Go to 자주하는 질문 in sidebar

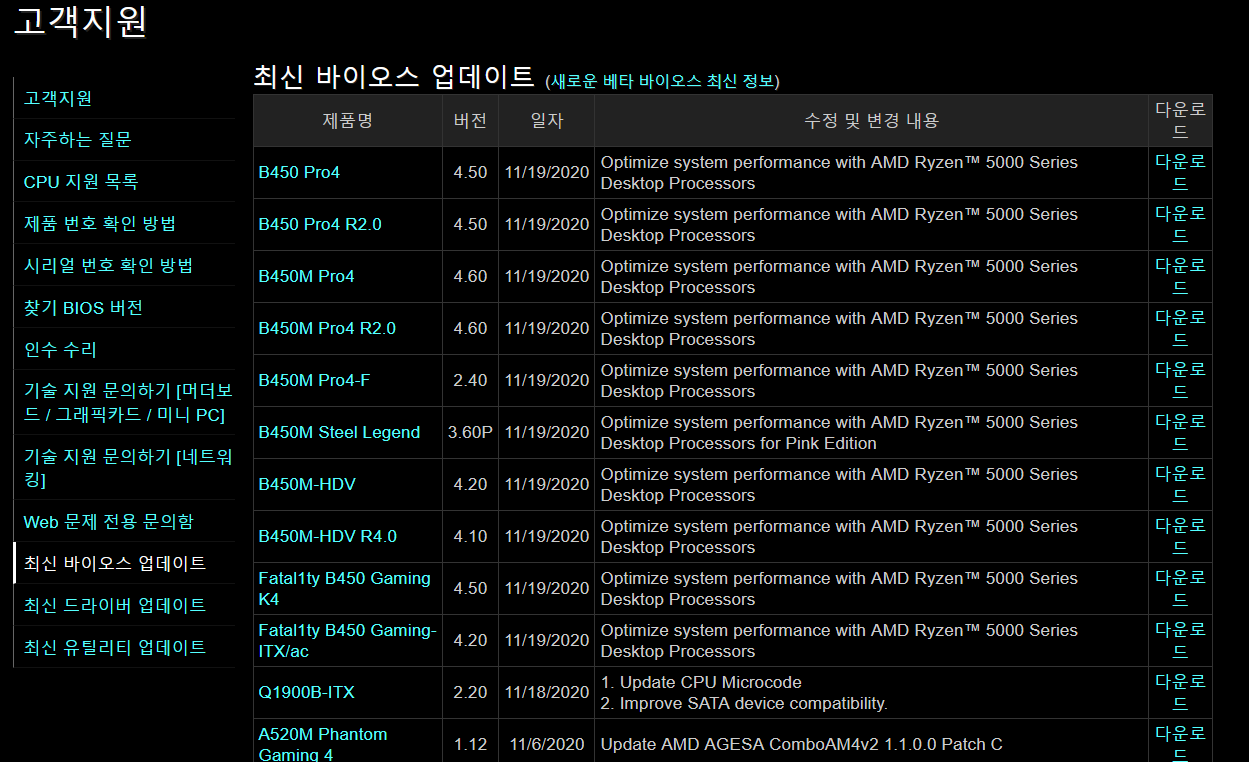pos(77,140)
